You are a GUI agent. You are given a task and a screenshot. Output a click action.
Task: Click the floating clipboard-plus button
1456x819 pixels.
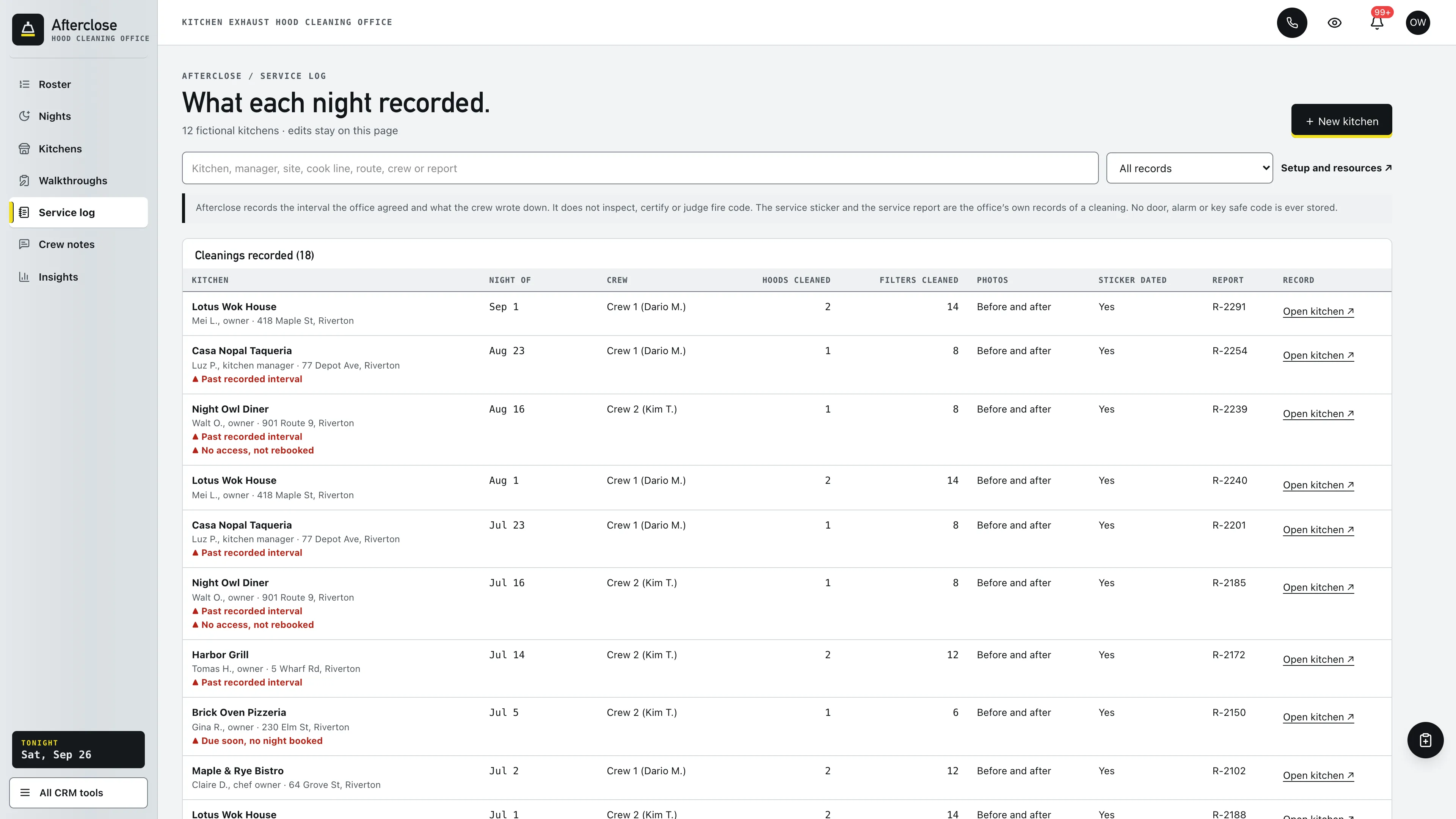pos(1425,740)
